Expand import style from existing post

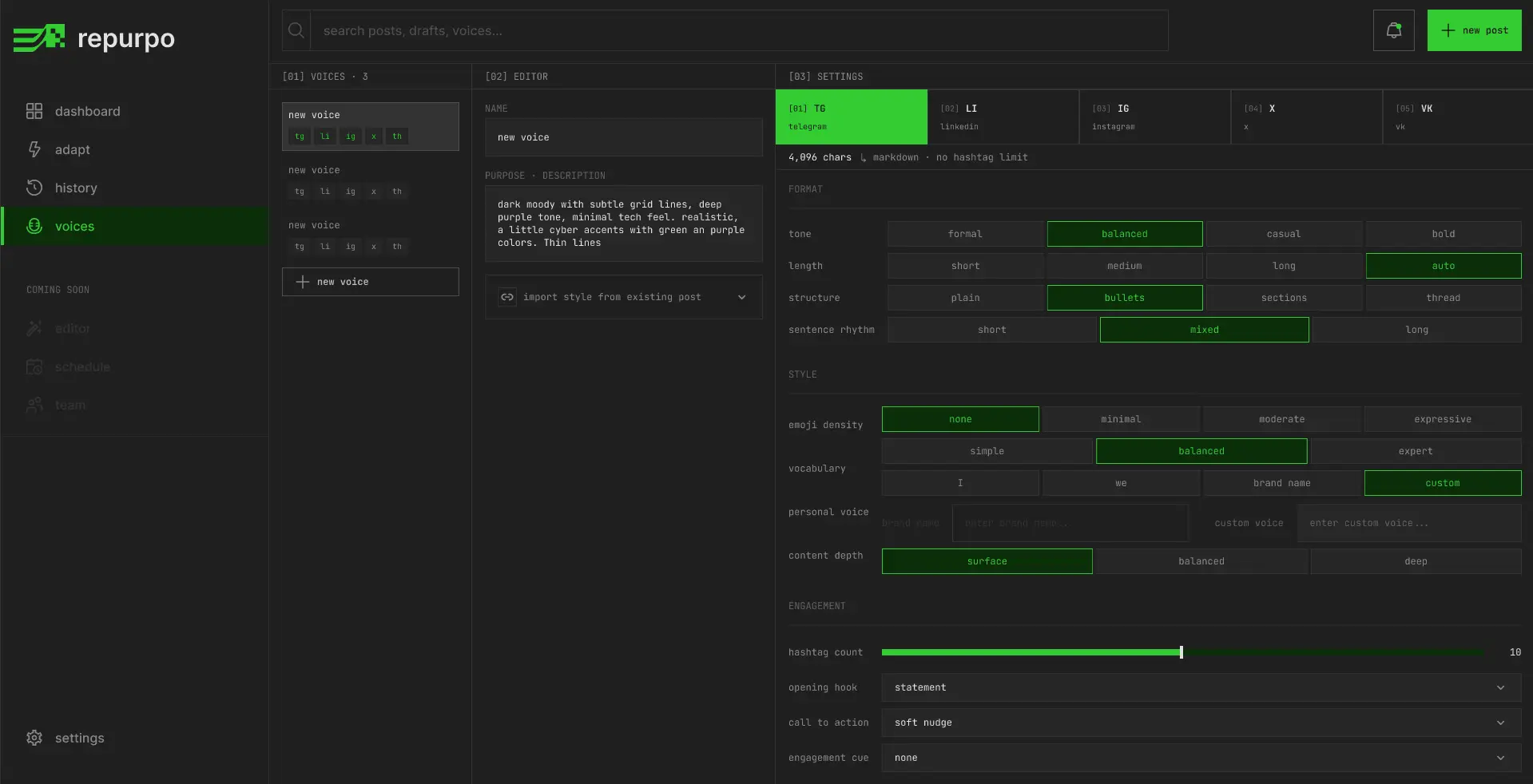tap(624, 297)
